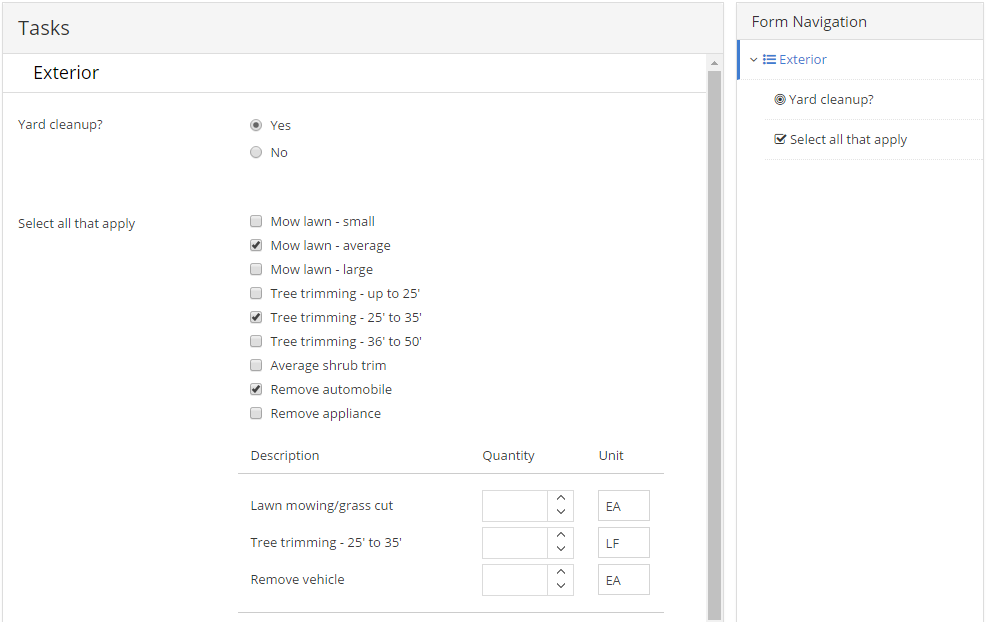
Task: Decrease Remove vehicle quantity using down arrow
Action: [x=561, y=586]
